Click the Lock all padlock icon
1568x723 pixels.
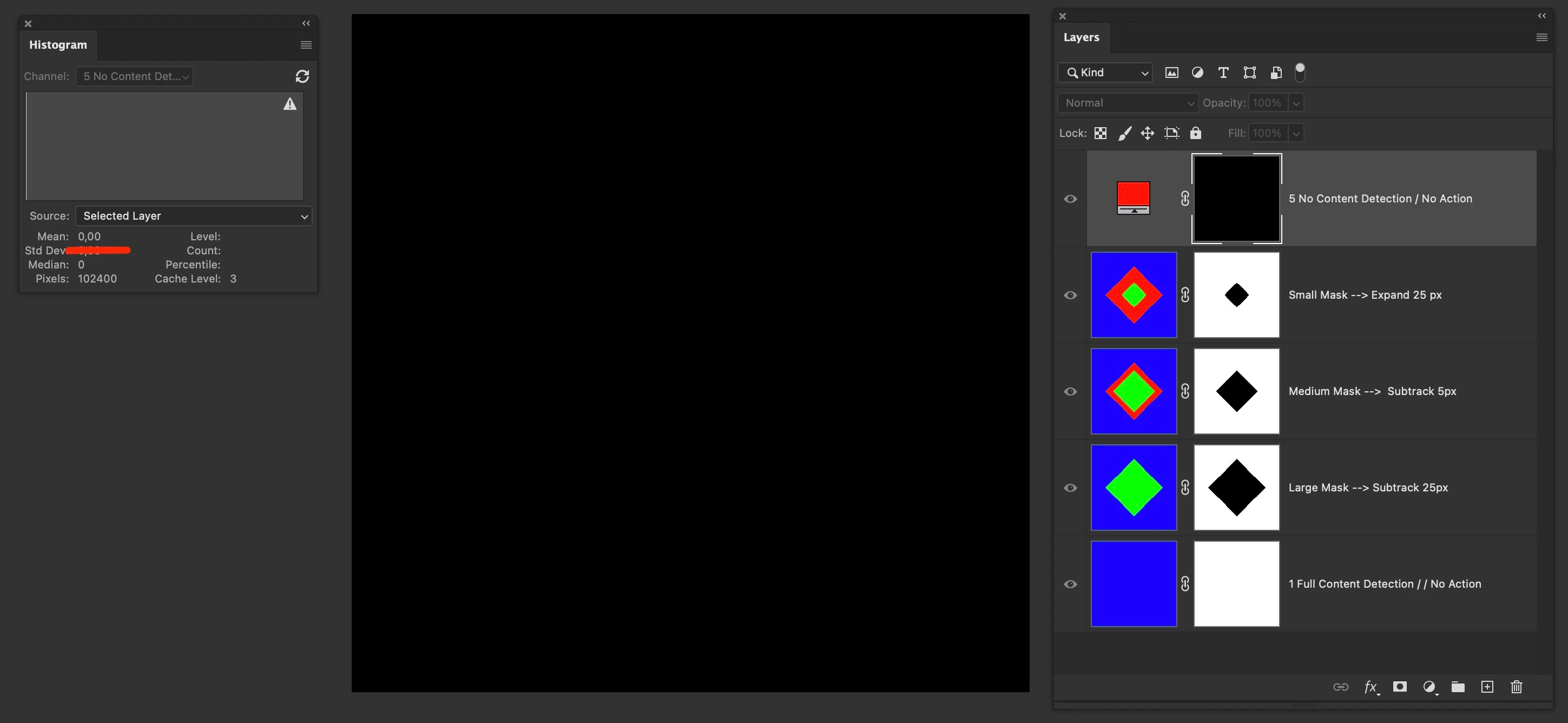pos(1196,133)
